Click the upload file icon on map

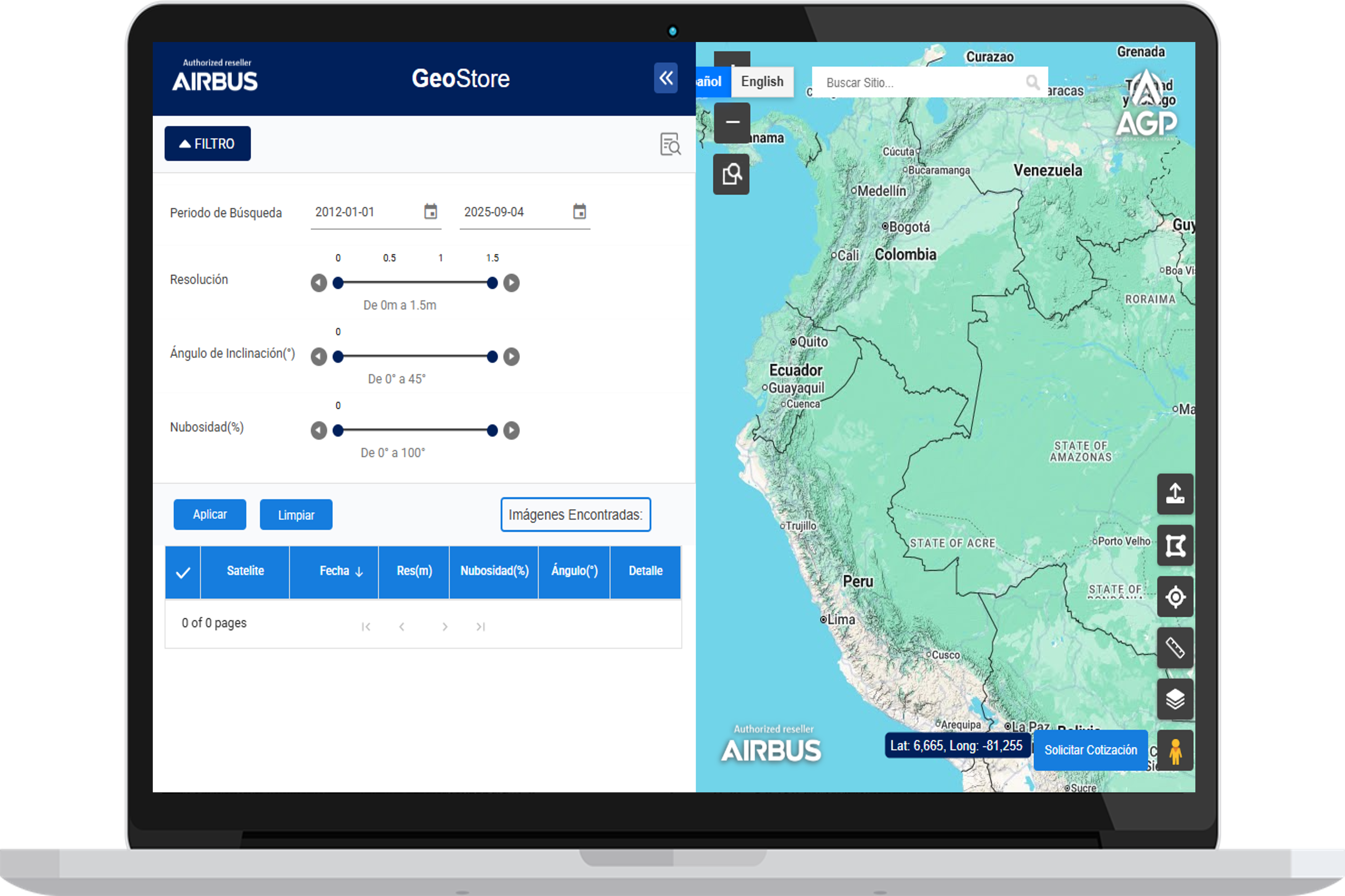tap(1175, 494)
